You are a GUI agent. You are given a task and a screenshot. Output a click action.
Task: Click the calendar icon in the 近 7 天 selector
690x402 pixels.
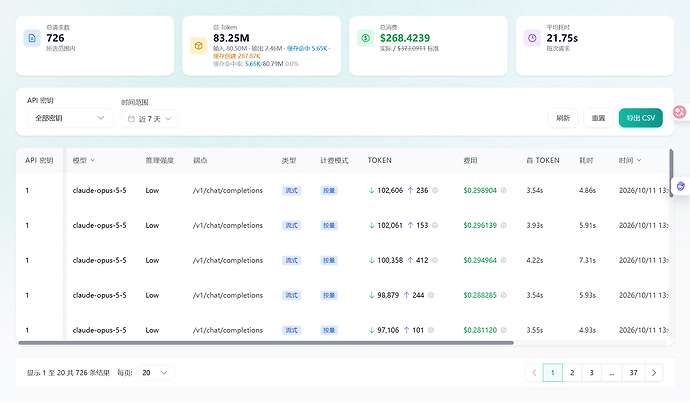click(x=131, y=119)
